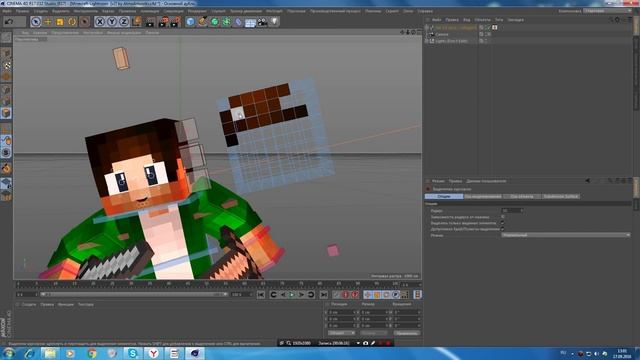Image resolution: width=640 pixels, height=360 pixels.
Task: Open the Режим dropdown in the attributes
Action: (565, 235)
